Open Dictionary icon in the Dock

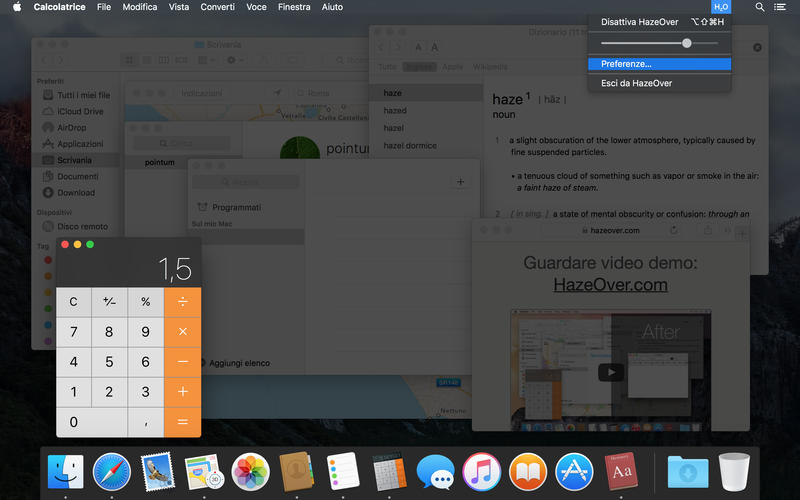621,472
